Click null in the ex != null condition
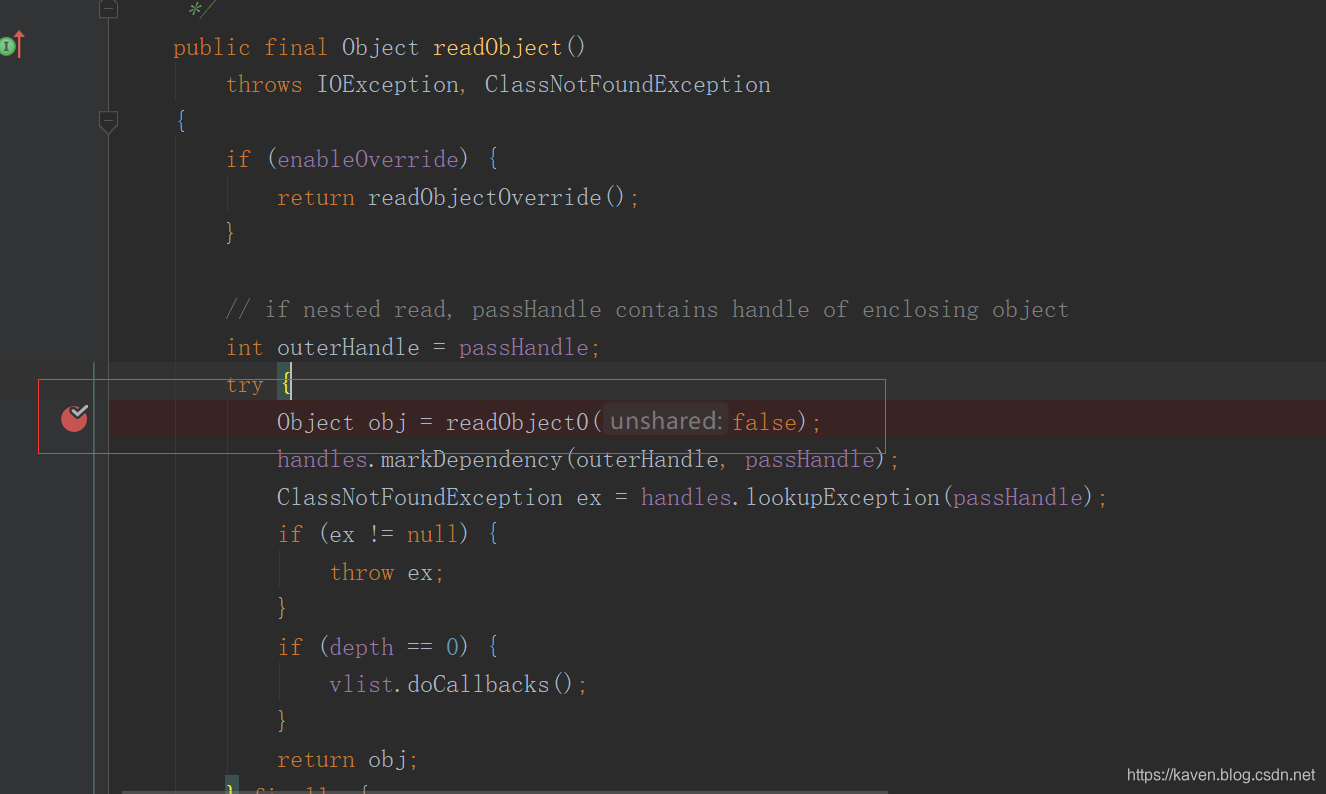1326x794 pixels. (x=432, y=535)
